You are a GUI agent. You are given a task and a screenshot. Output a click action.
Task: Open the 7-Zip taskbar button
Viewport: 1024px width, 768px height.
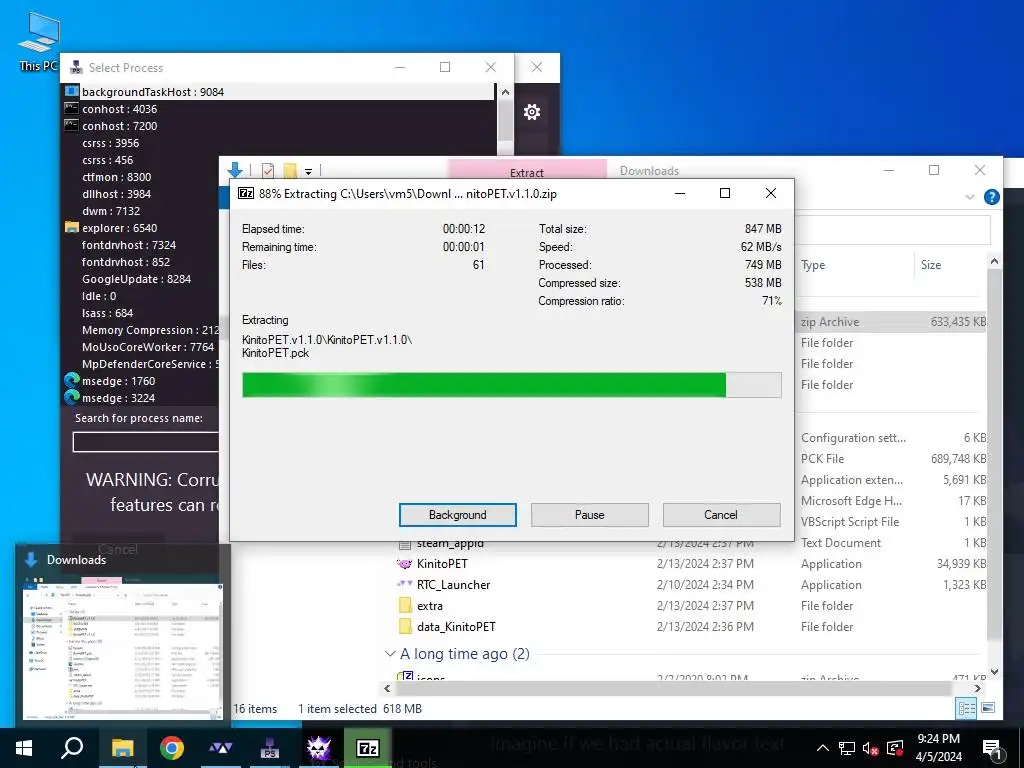point(368,748)
